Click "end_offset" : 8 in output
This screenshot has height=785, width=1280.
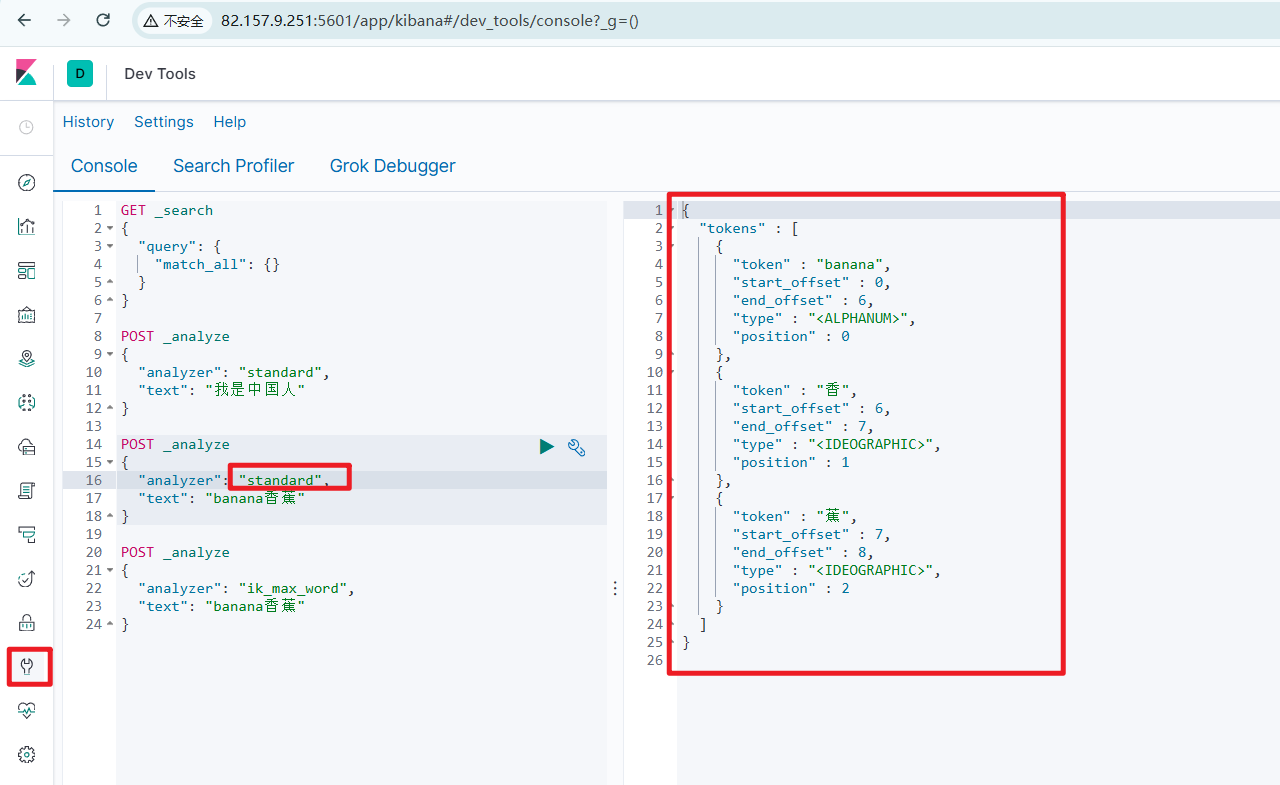[803, 552]
